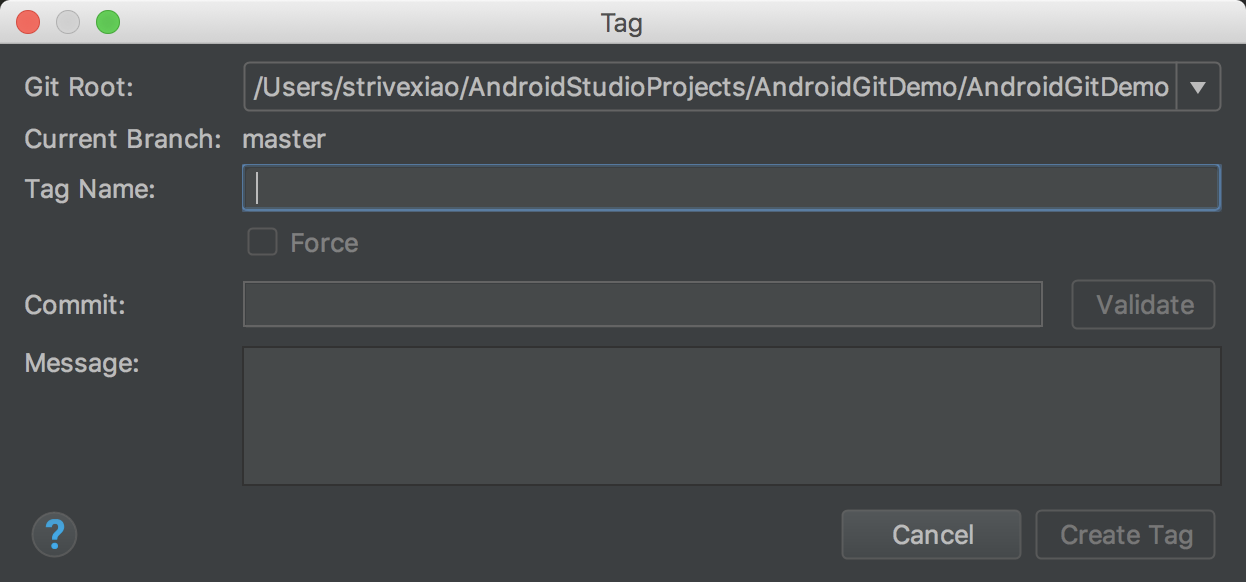Click the Force checkbox label text
Viewport: 1246px width, 582px height.
(324, 243)
